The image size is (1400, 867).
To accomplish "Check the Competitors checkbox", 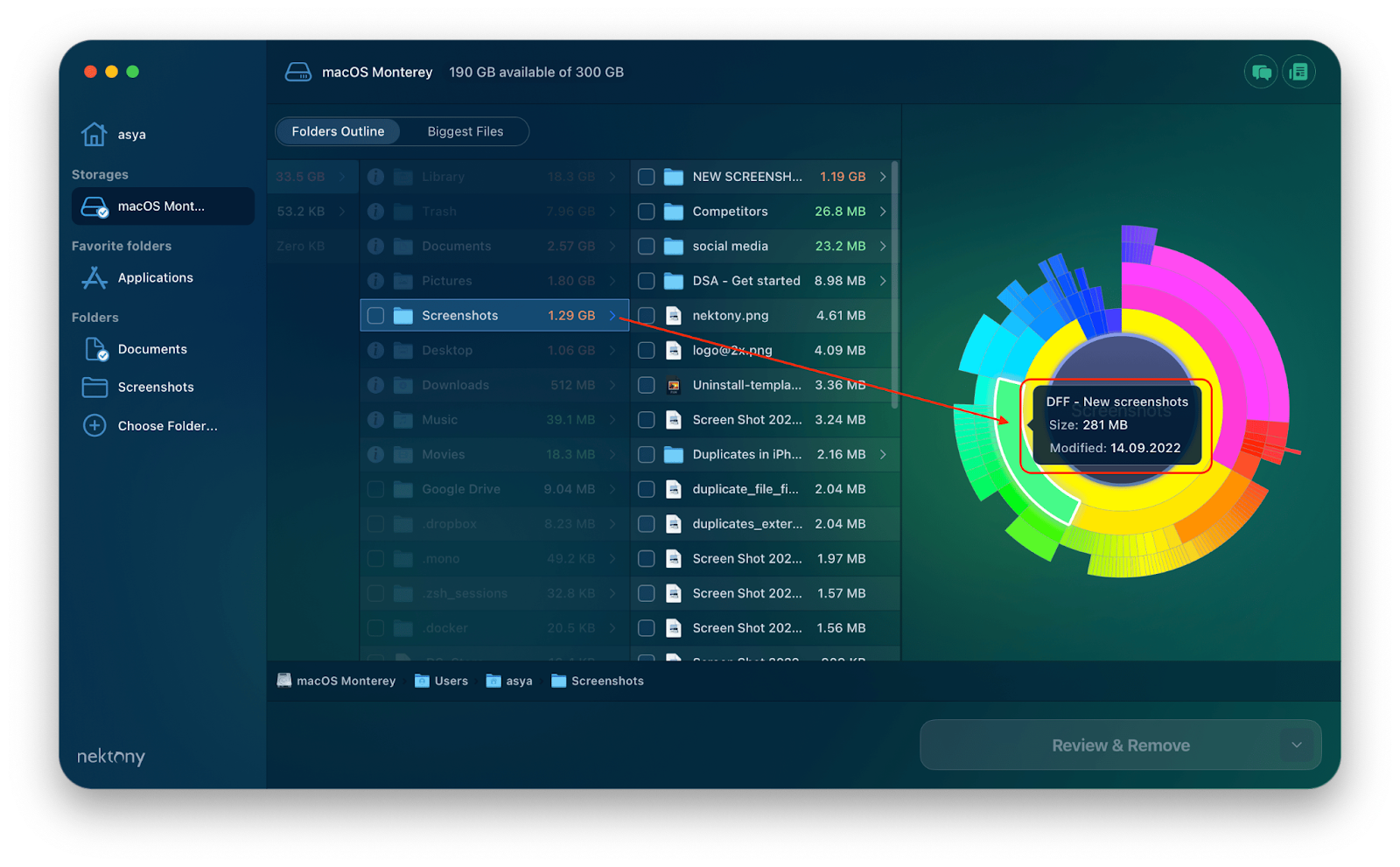I will [x=646, y=212].
